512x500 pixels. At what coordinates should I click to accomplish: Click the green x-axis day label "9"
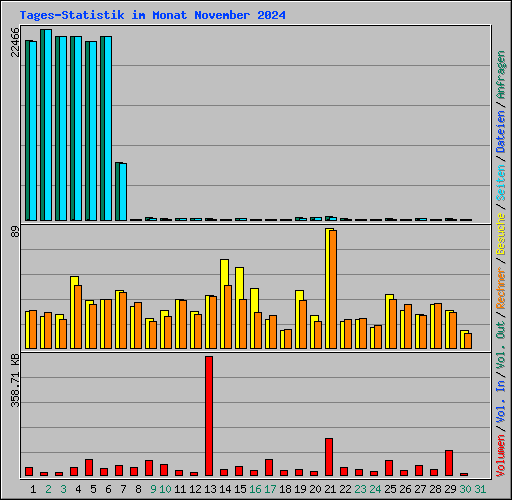[153, 489]
